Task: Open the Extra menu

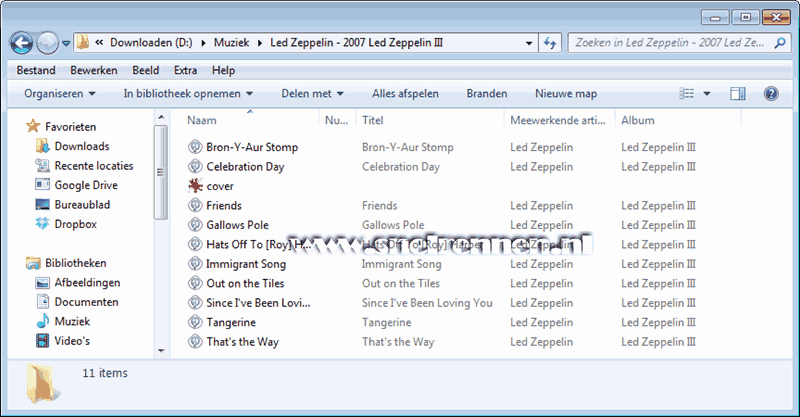Action: pos(185,70)
